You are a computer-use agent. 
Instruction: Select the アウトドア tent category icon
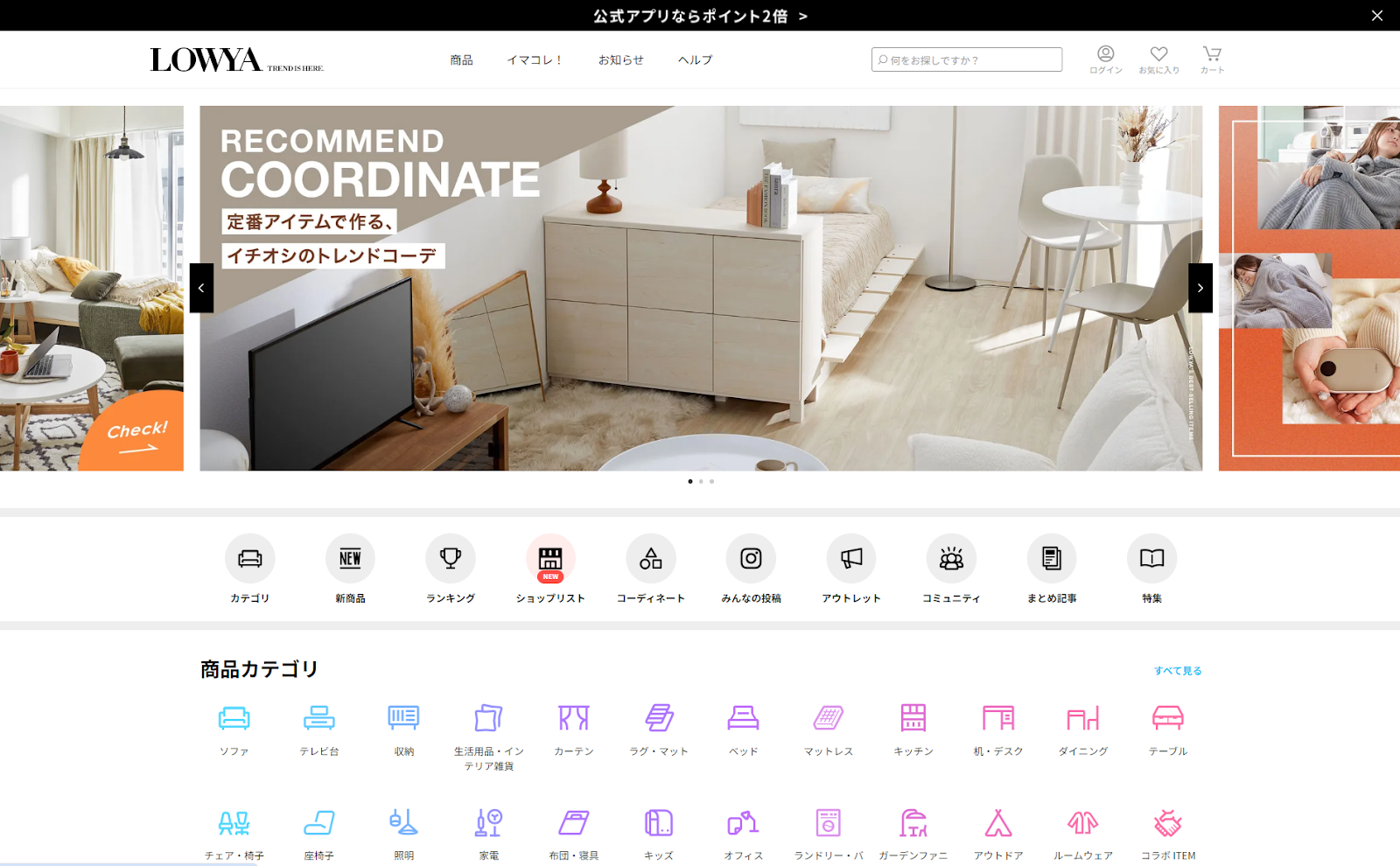tap(997, 823)
